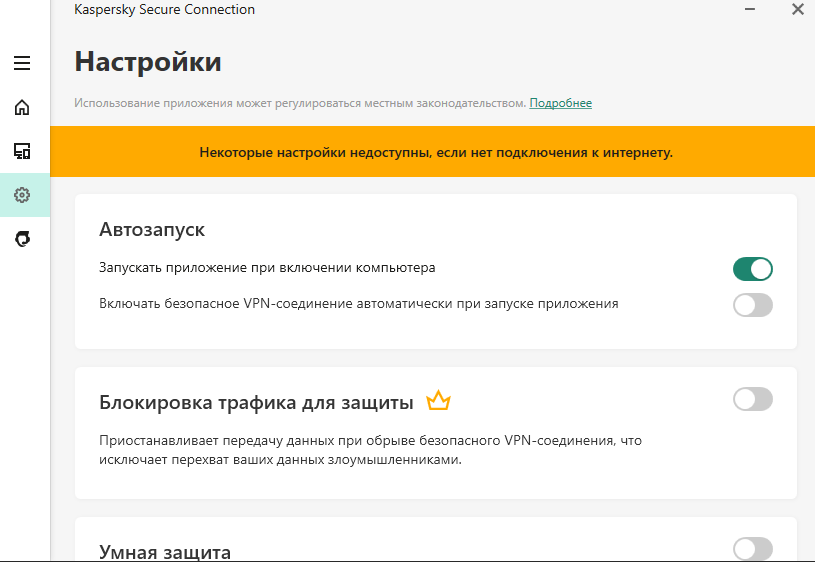Open the support headset icon

[22, 239]
